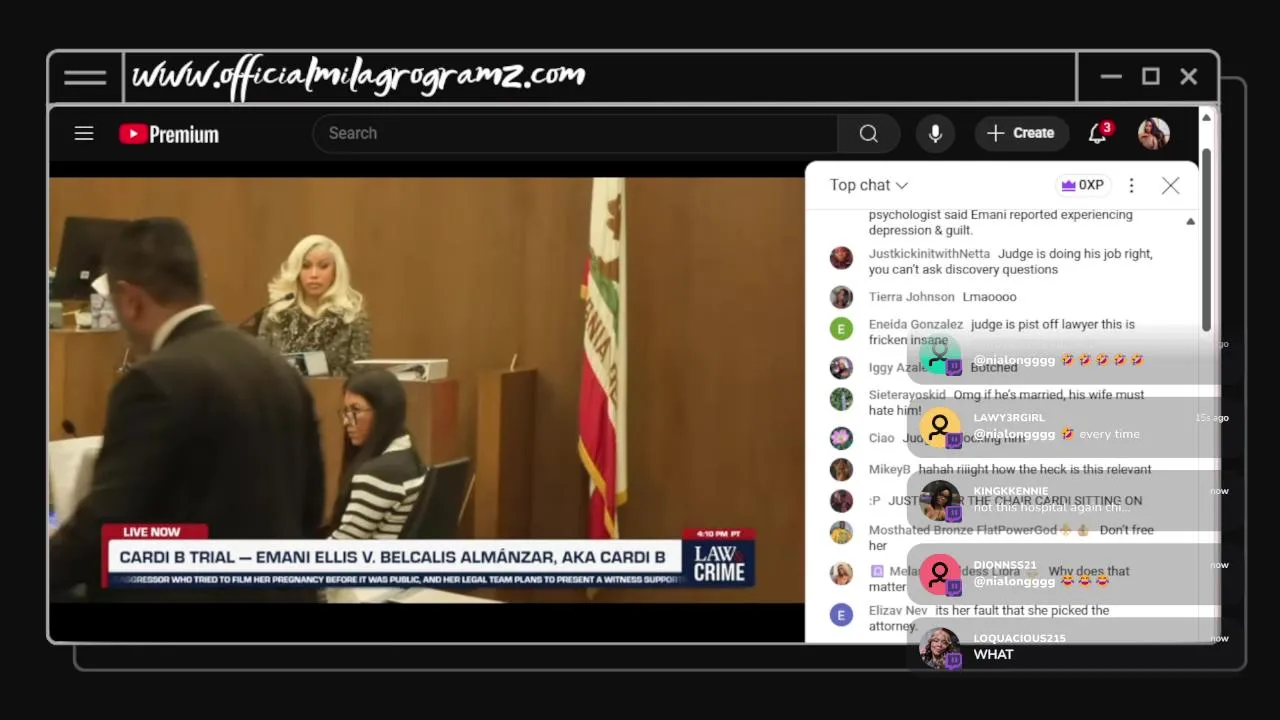
Task: Click Sieterayoskid's chat avatar
Action: tap(841, 399)
